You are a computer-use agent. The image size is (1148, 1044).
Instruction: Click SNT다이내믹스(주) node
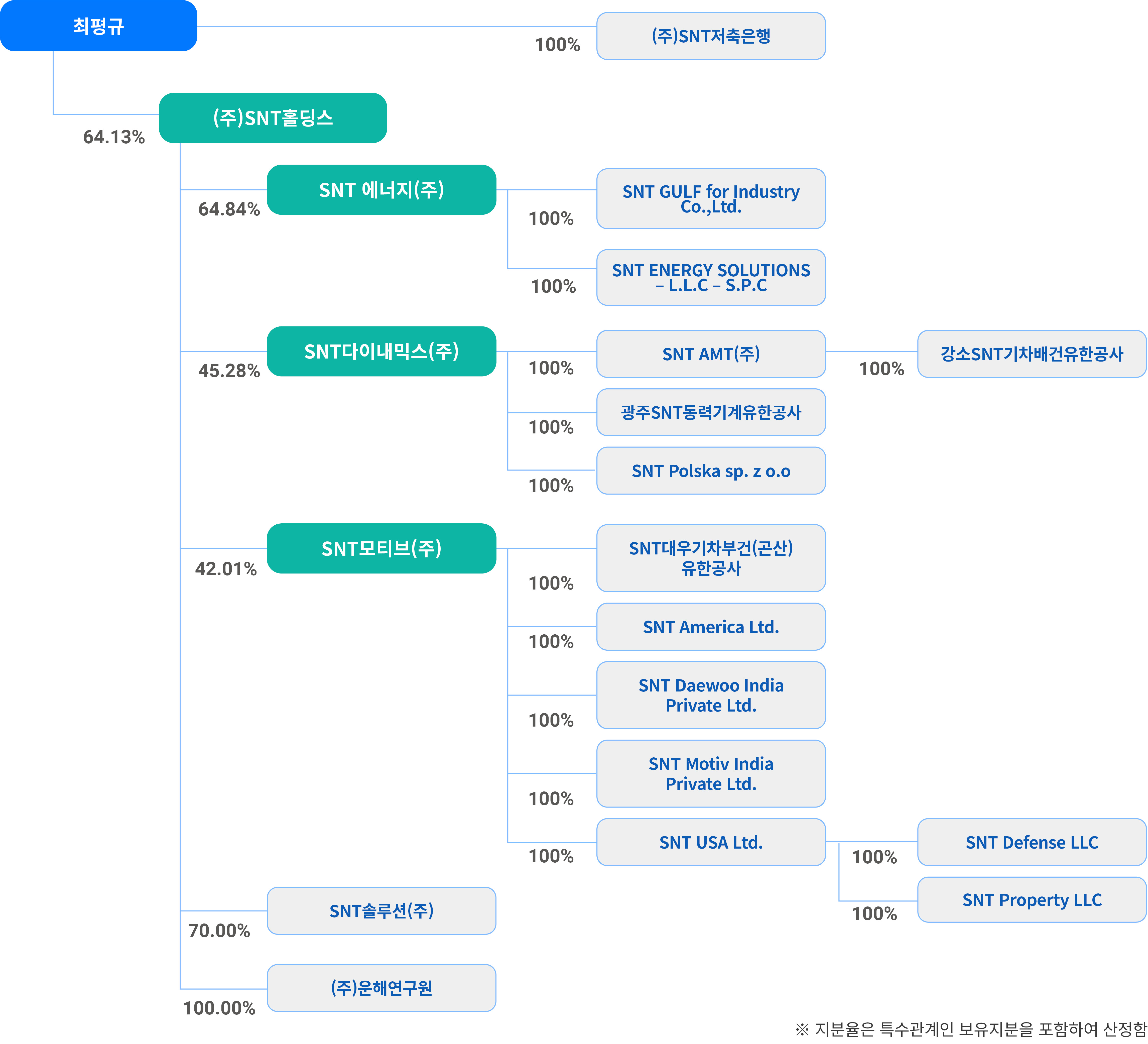pyautogui.click(x=381, y=352)
